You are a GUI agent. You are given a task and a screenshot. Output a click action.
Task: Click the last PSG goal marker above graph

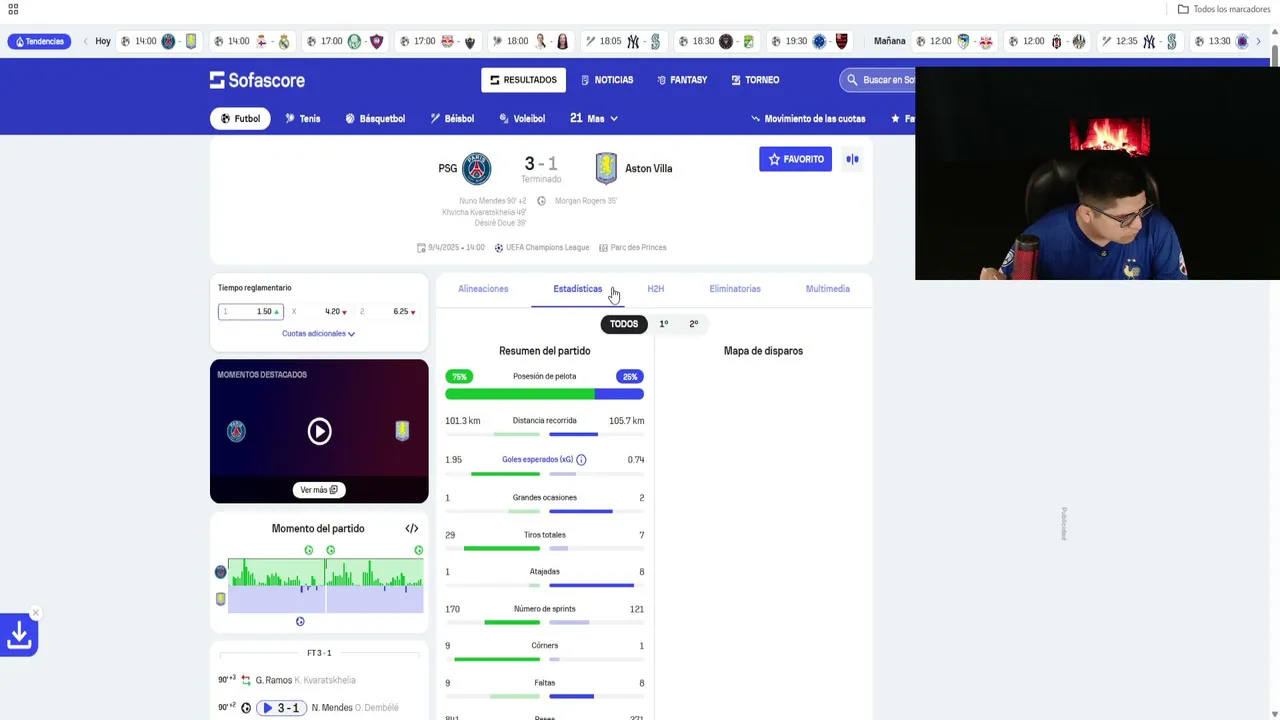tap(419, 550)
